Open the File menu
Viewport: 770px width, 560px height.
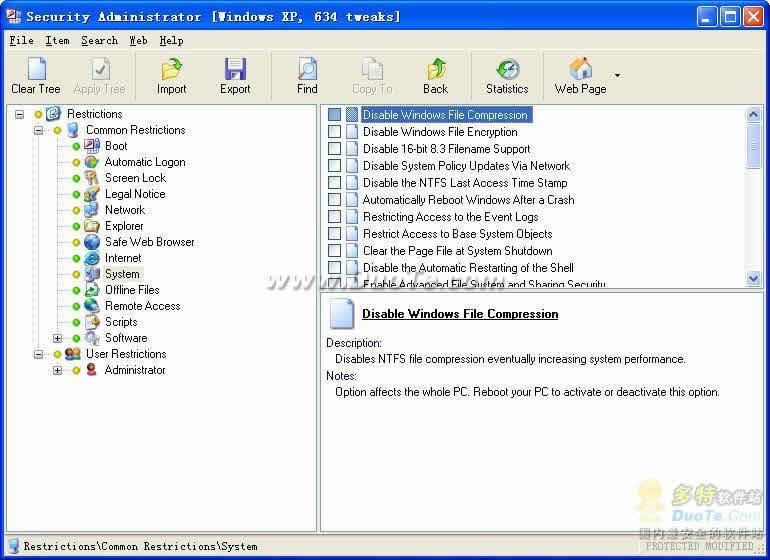point(21,41)
